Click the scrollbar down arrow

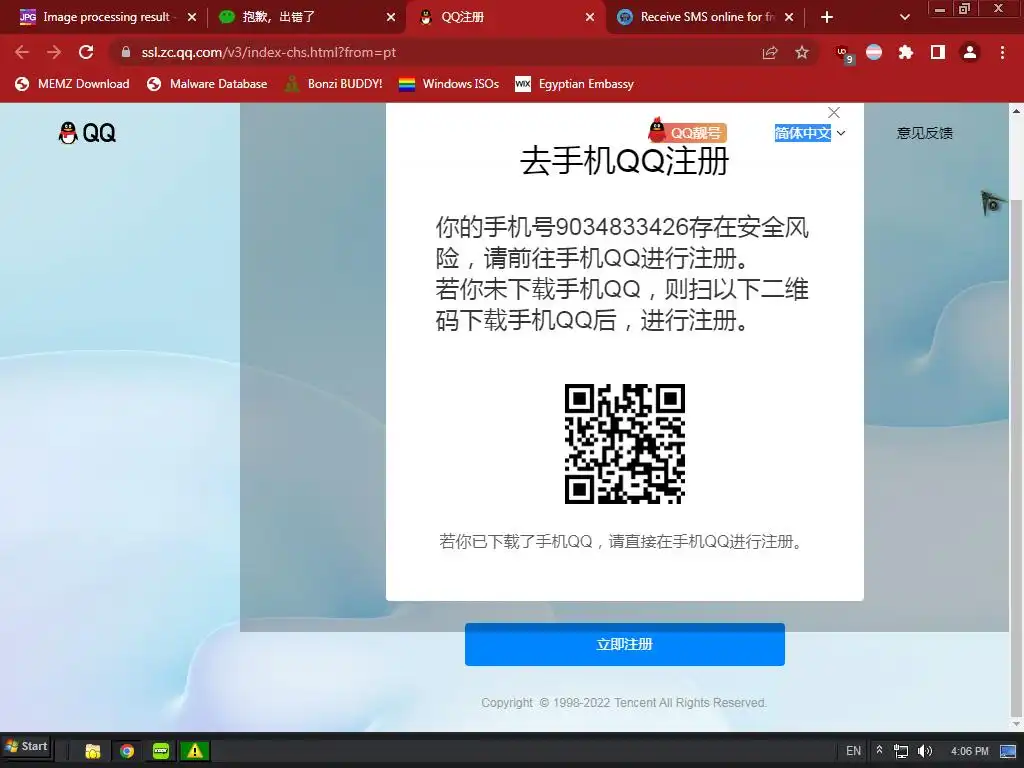(1016, 724)
